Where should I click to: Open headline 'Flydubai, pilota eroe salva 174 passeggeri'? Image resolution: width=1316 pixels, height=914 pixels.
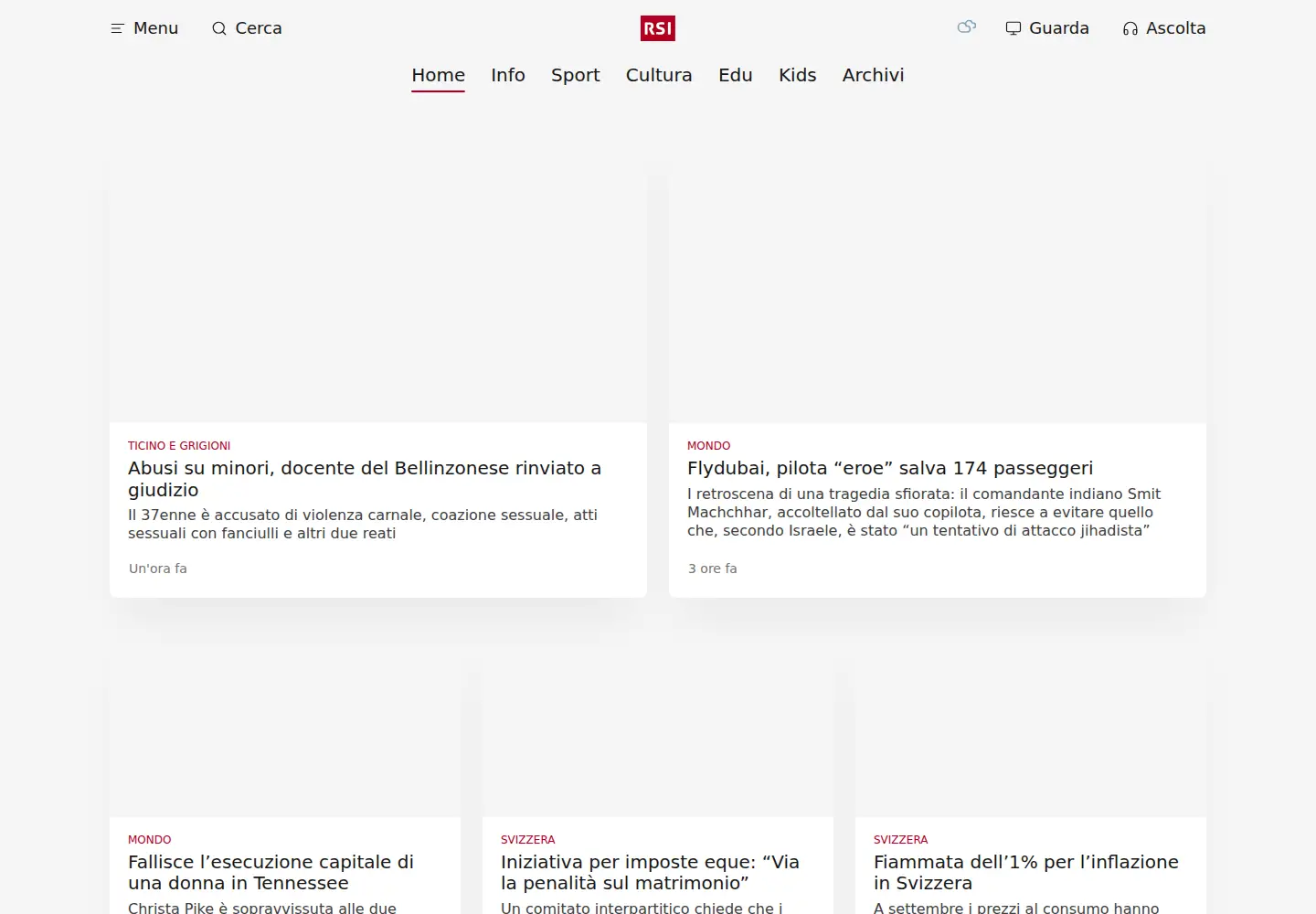890,468
